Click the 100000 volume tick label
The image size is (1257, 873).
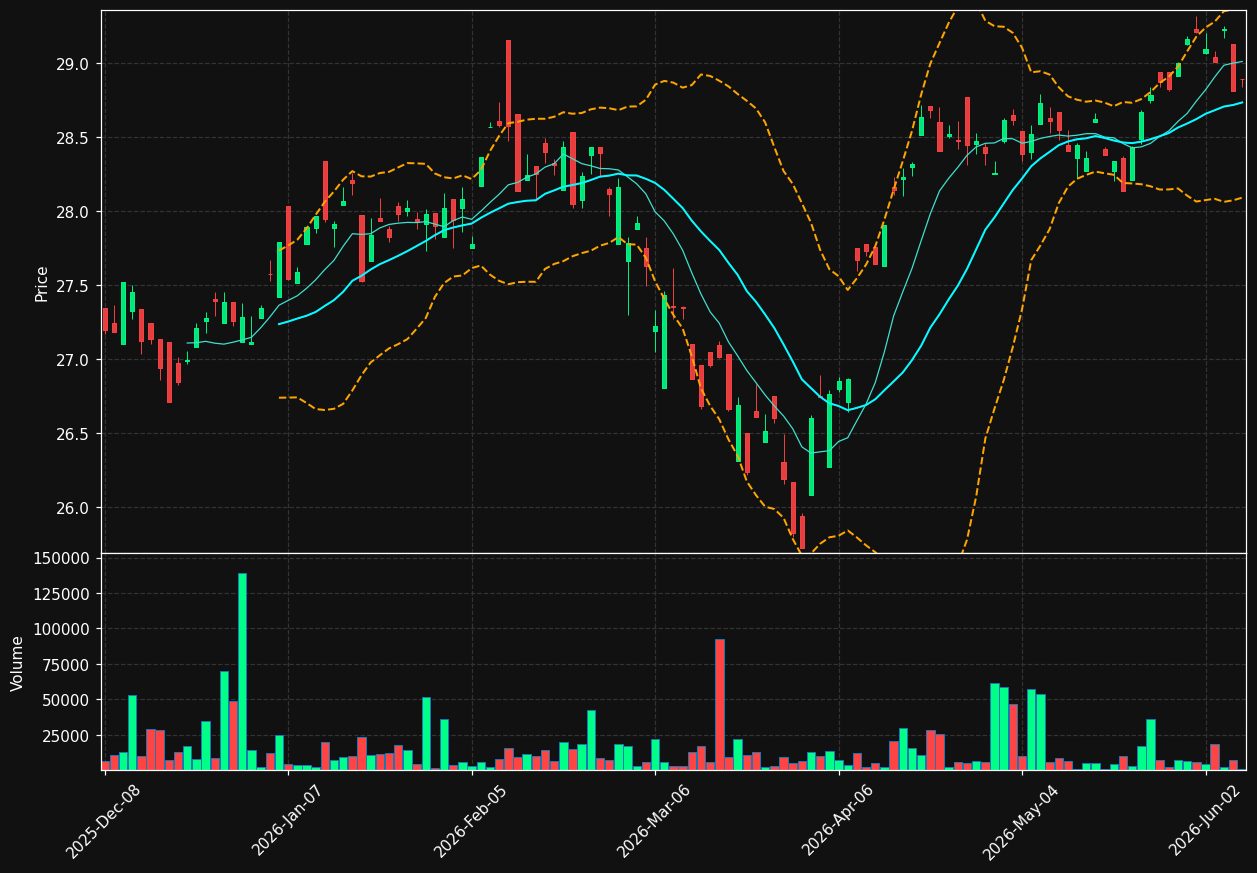click(62, 629)
